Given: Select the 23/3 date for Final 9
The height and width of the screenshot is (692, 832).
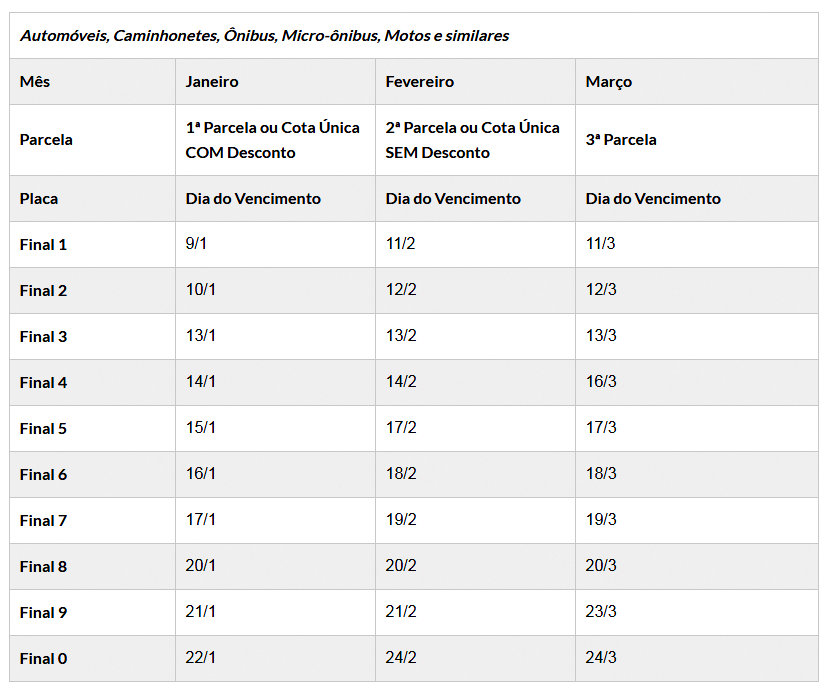Looking at the screenshot, I should [601, 612].
